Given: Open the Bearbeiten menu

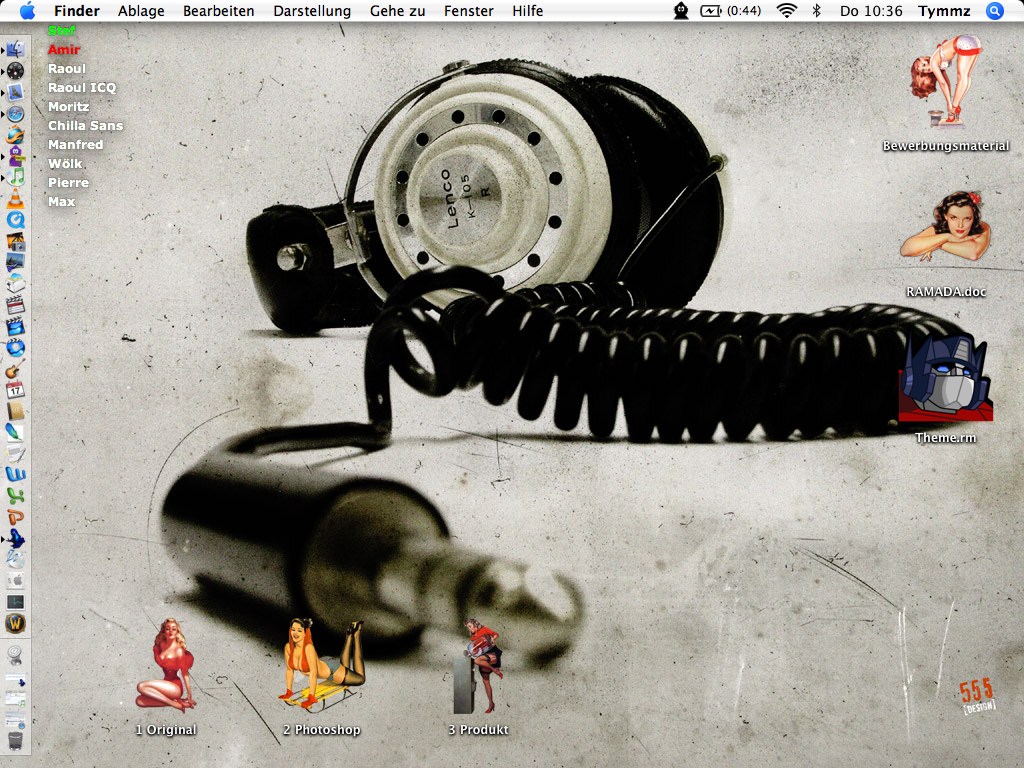Looking at the screenshot, I should coord(219,10).
